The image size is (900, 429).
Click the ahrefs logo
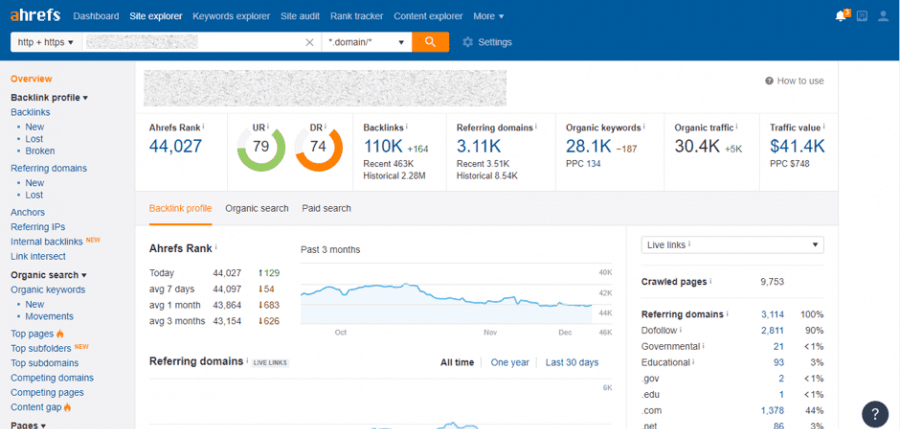[x=35, y=16]
